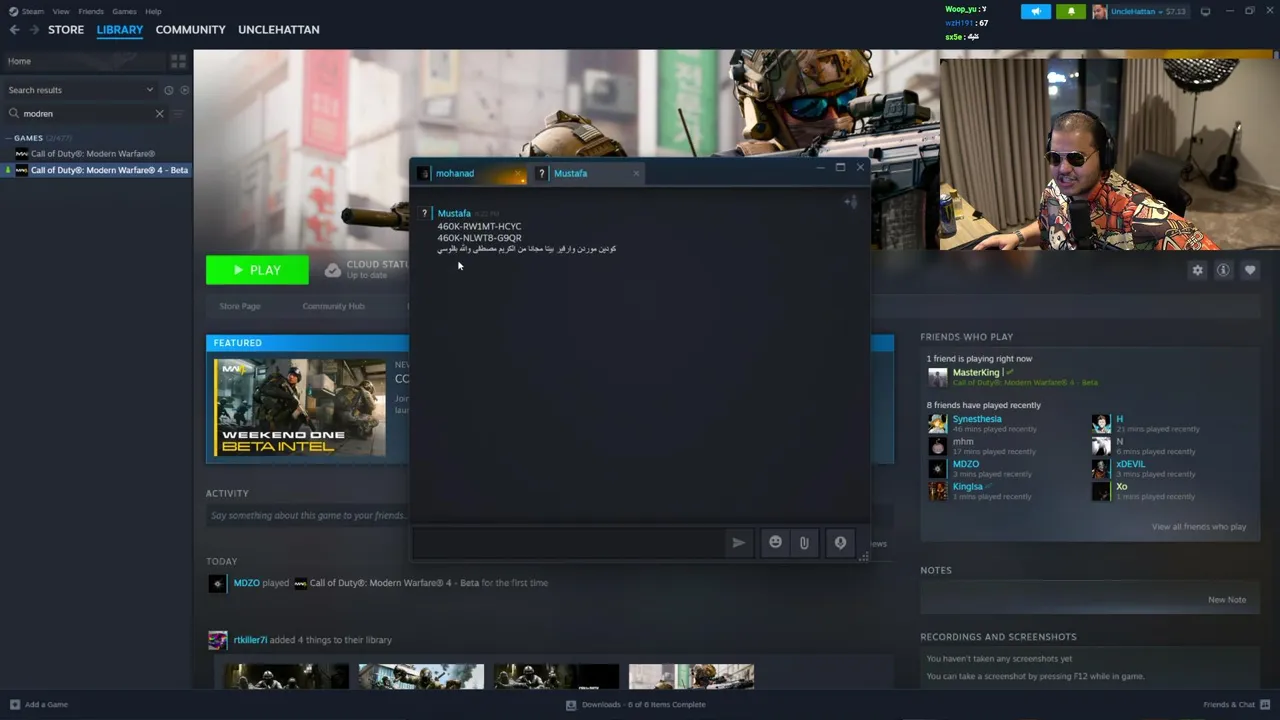This screenshot has width=1280, height=720.
Task: Select the Mustafa chat tab
Action: pos(586,174)
